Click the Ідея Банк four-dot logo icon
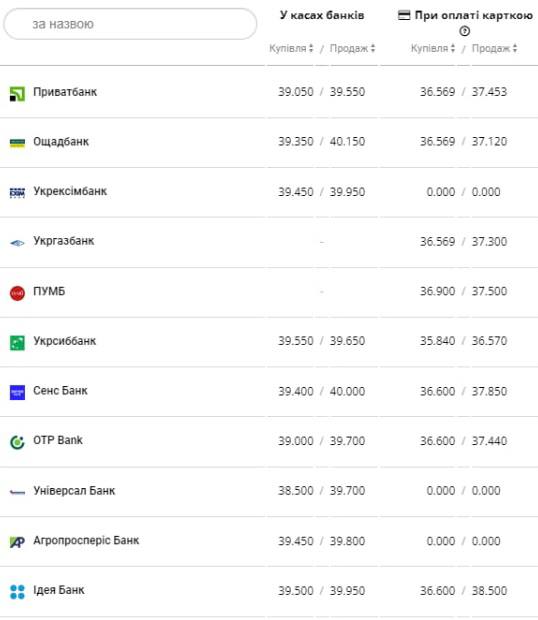Screen dimensions: 538x620 tap(17, 592)
